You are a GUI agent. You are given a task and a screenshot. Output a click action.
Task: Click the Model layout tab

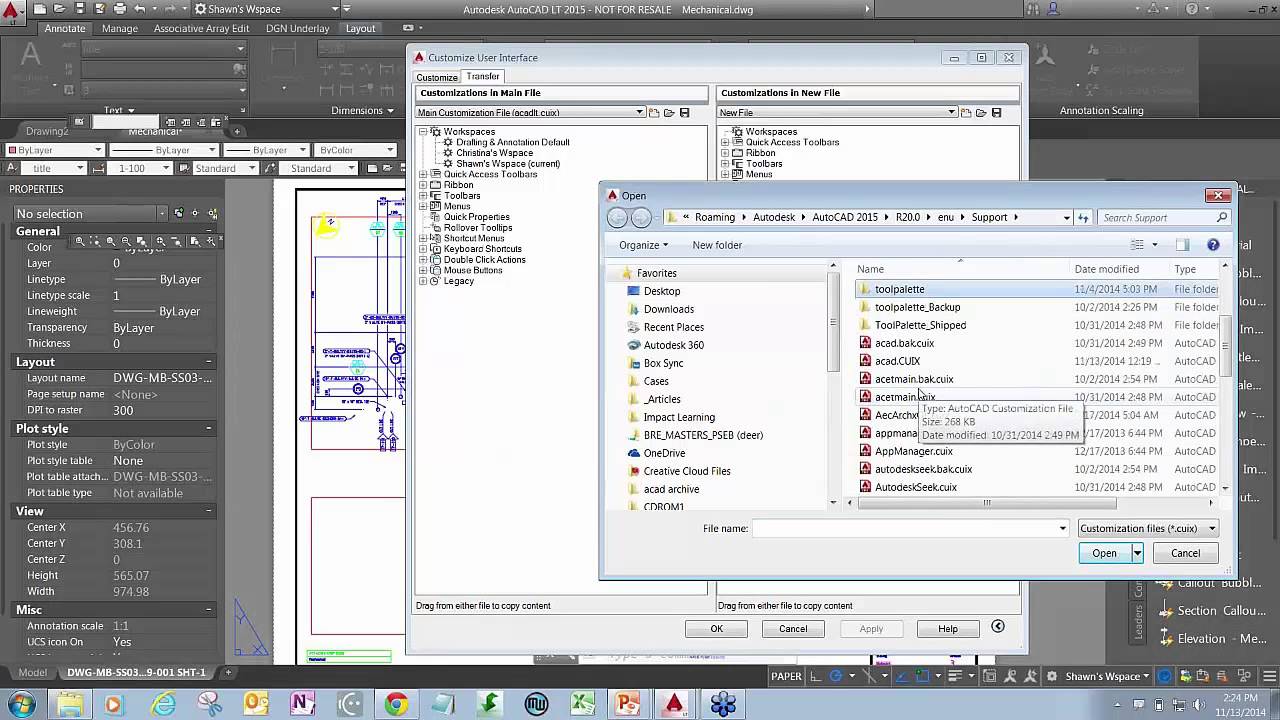(32, 672)
